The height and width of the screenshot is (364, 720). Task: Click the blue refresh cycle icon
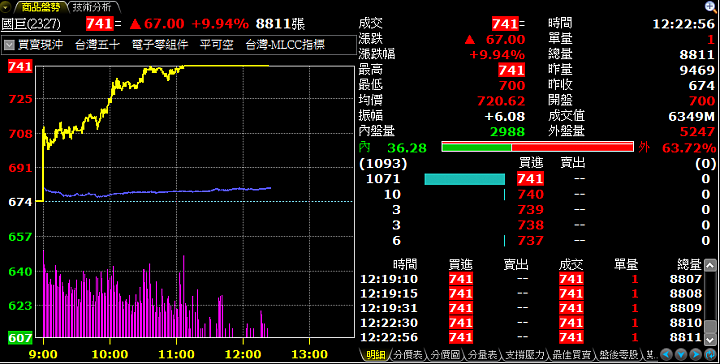coord(710,355)
